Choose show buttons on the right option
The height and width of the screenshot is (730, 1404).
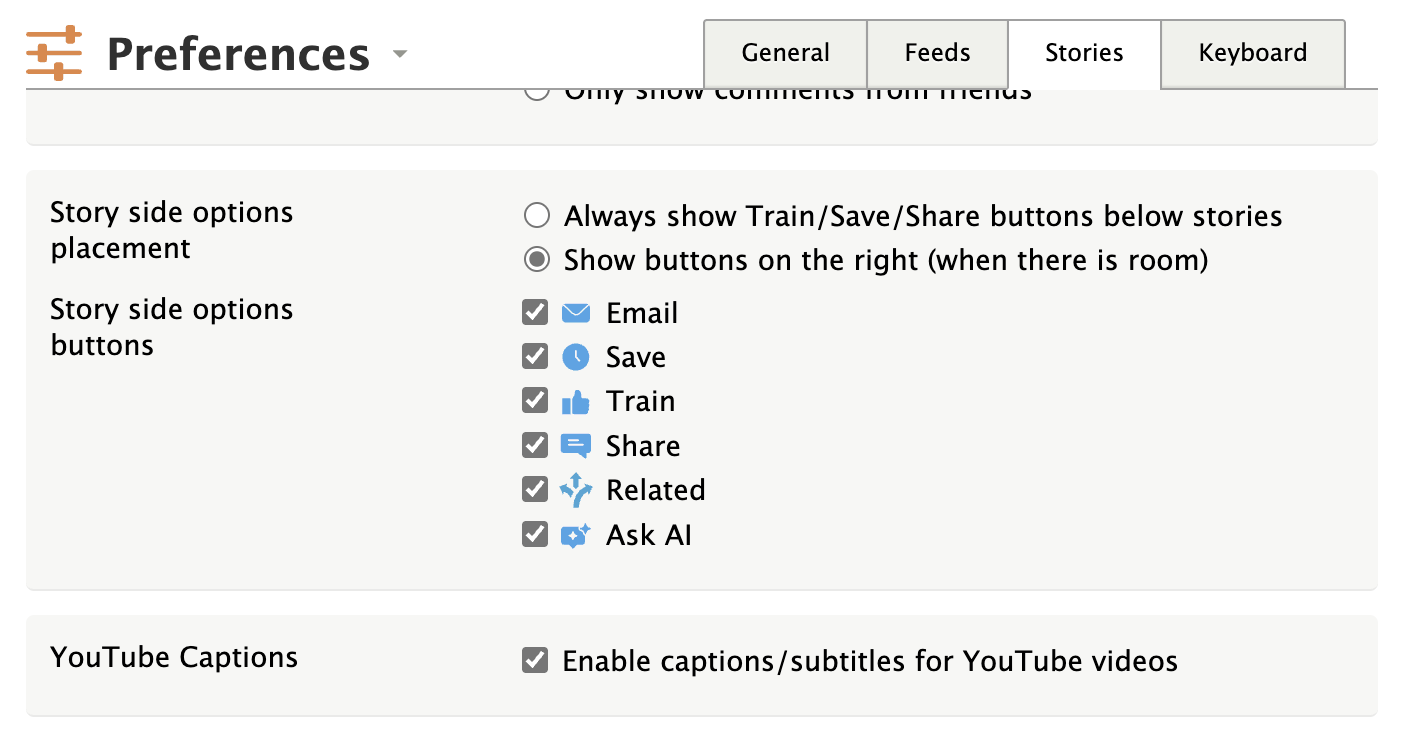tap(537, 260)
